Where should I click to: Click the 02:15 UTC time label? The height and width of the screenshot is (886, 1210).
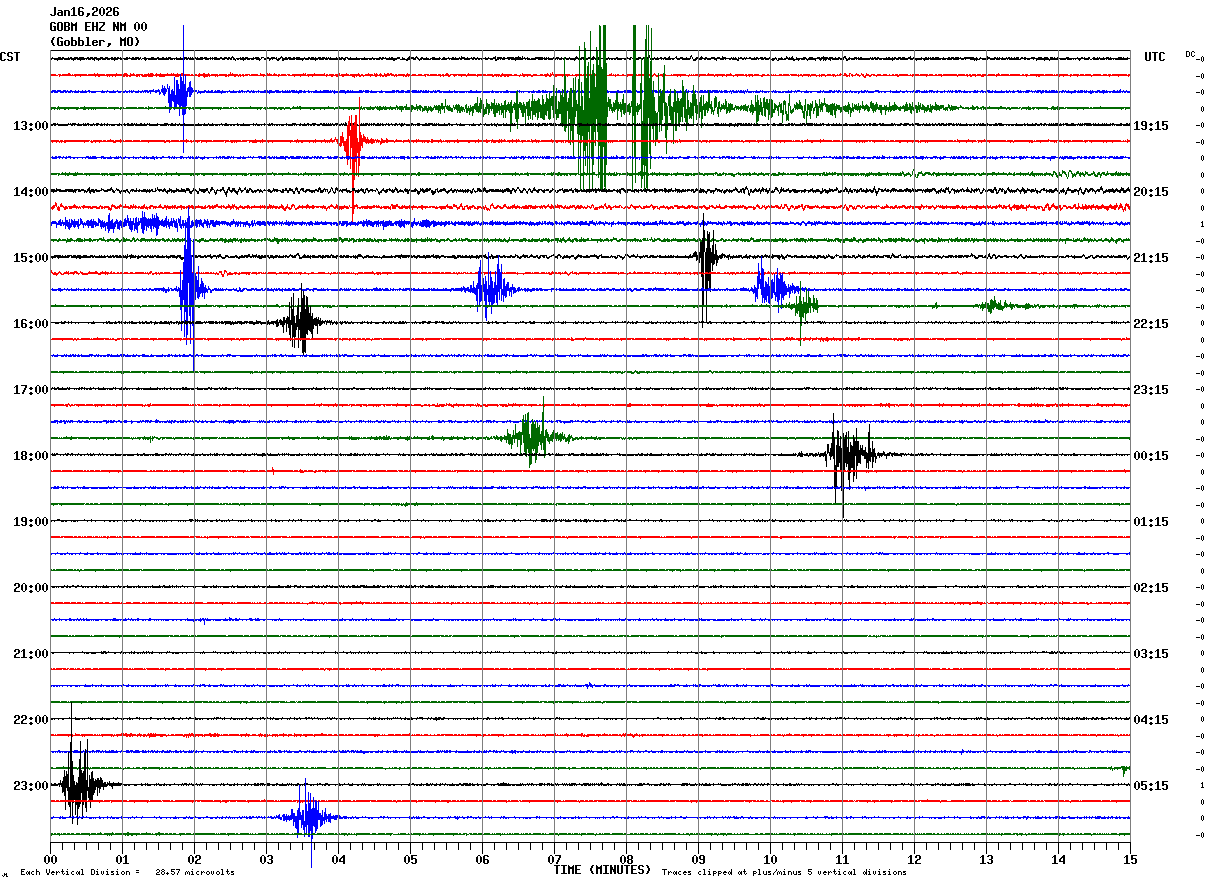(x=1151, y=588)
